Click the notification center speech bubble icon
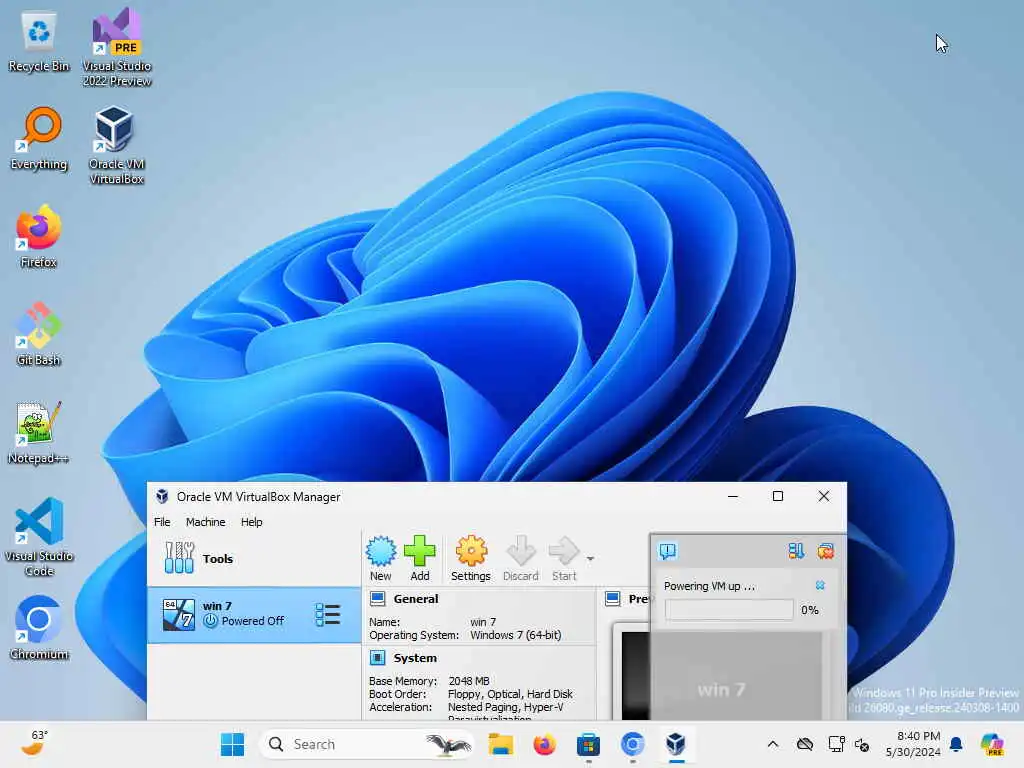The image size is (1024, 768). click(x=668, y=551)
